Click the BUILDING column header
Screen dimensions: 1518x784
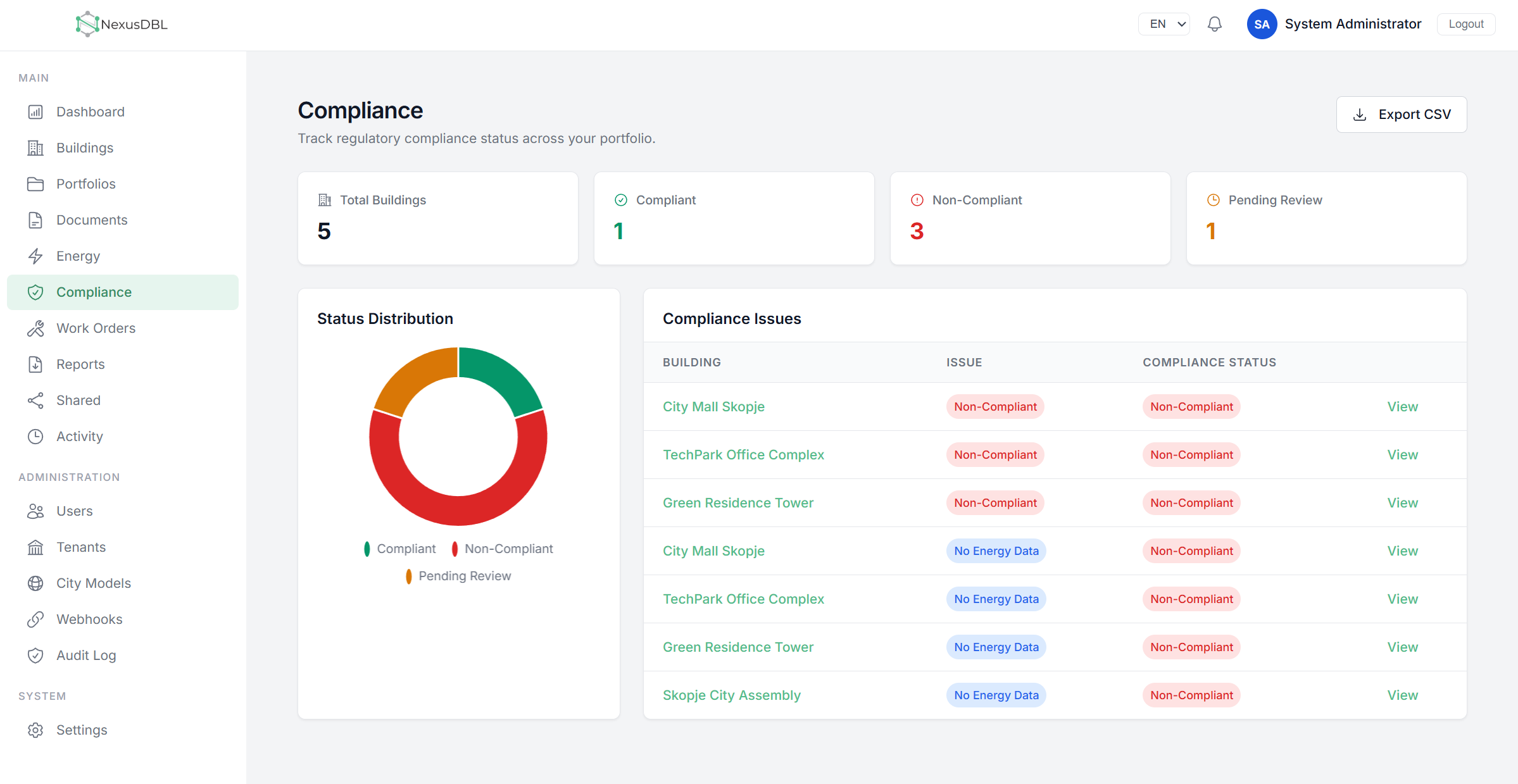691,363
